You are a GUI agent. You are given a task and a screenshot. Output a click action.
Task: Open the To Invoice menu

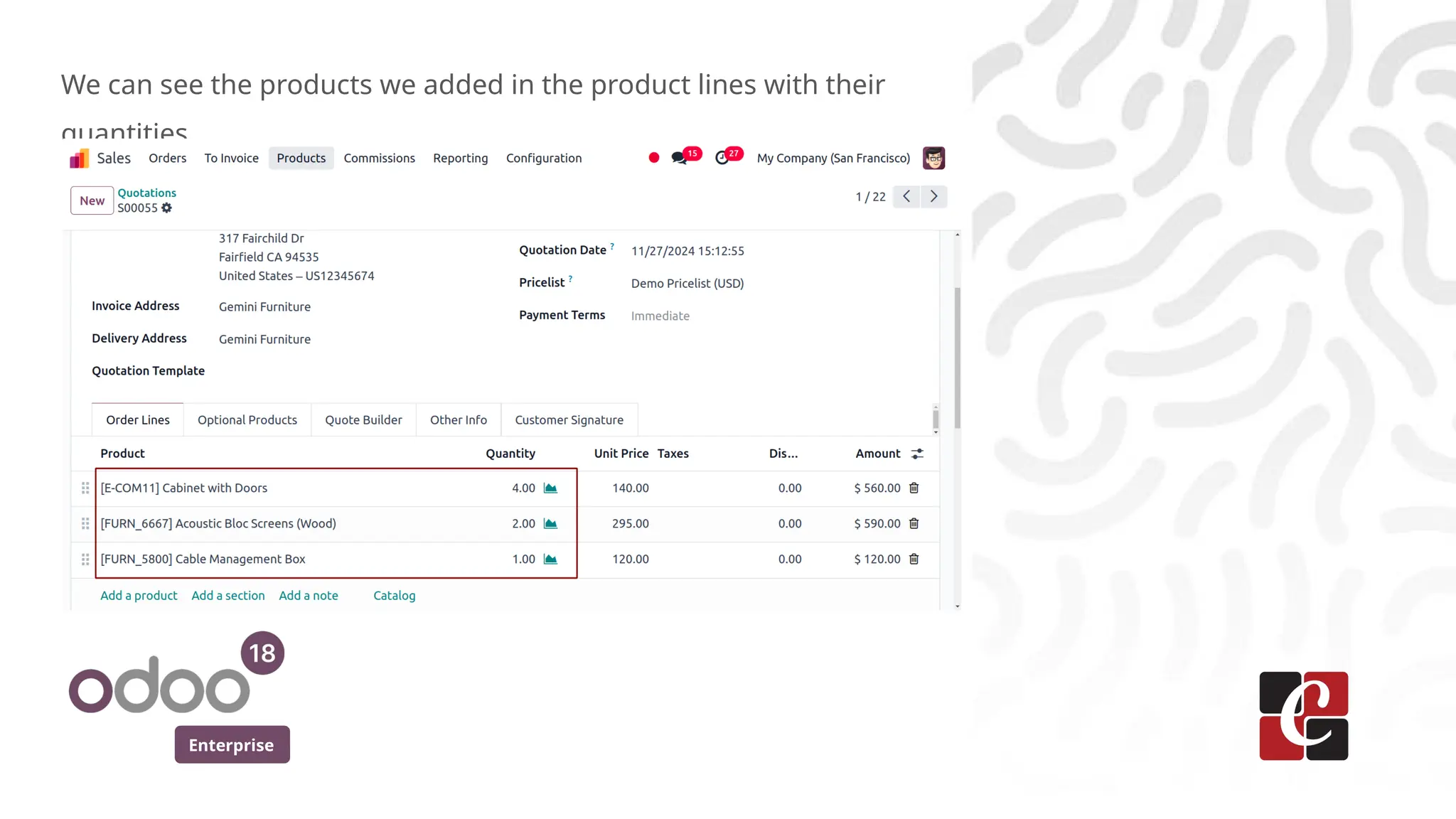pos(232,158)
